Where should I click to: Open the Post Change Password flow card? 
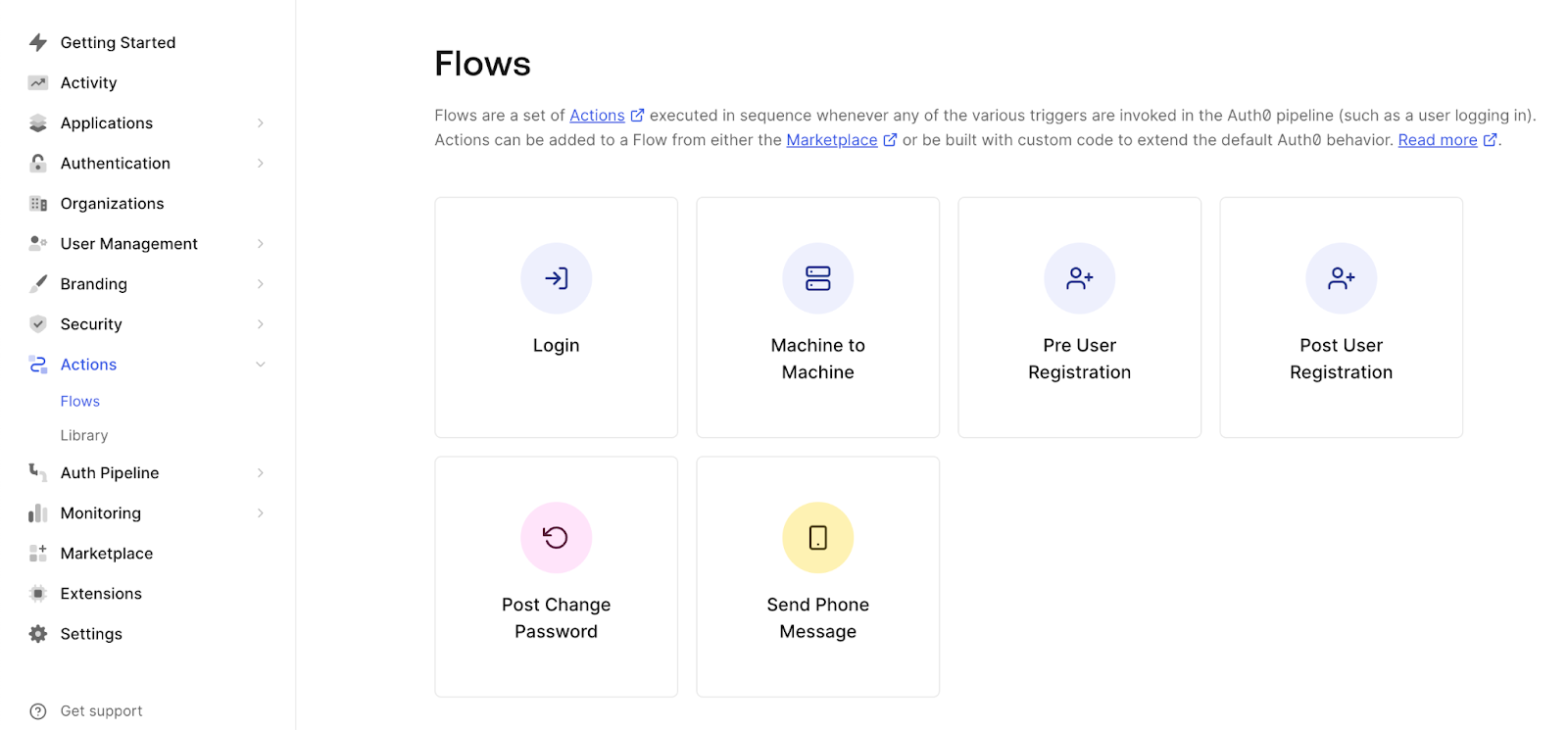click(557, 577)
